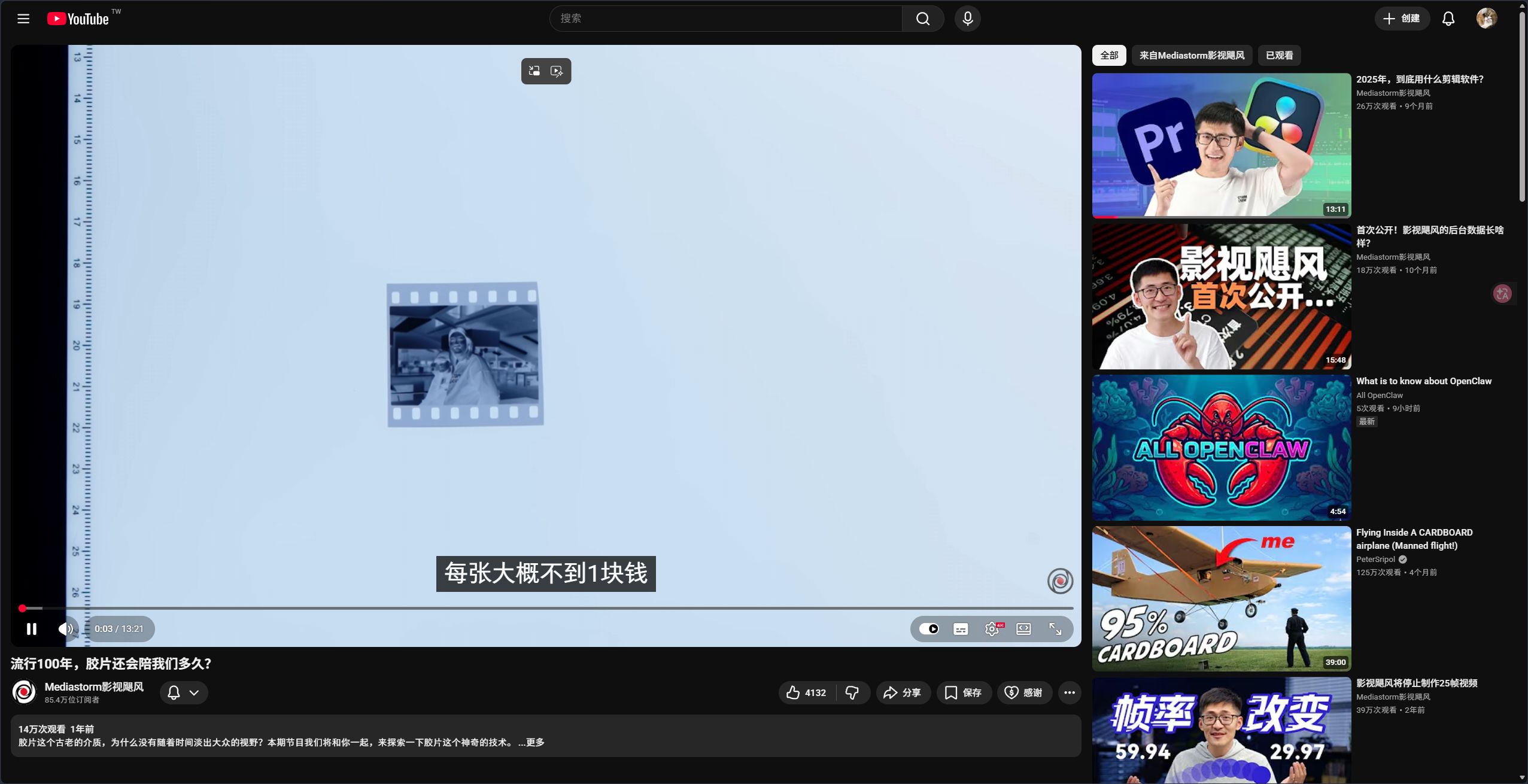This screenshot has width=1528, height=784.
Task: Save video with 保存 bookmark button
Action: click(964, 693)
